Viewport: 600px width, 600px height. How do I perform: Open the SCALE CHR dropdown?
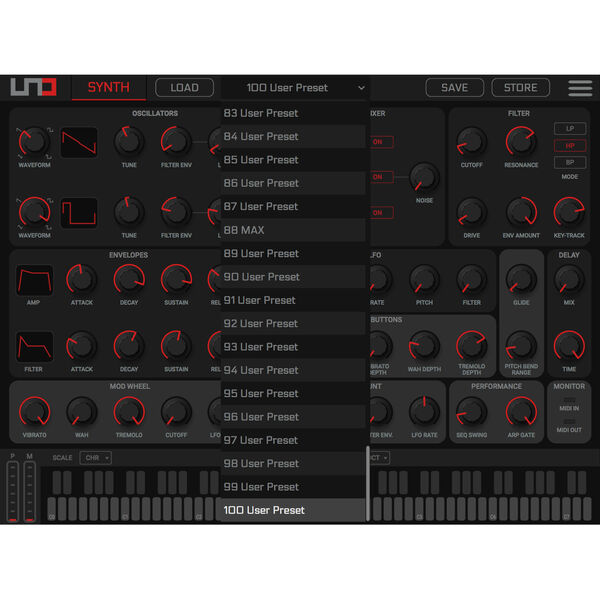96,458
